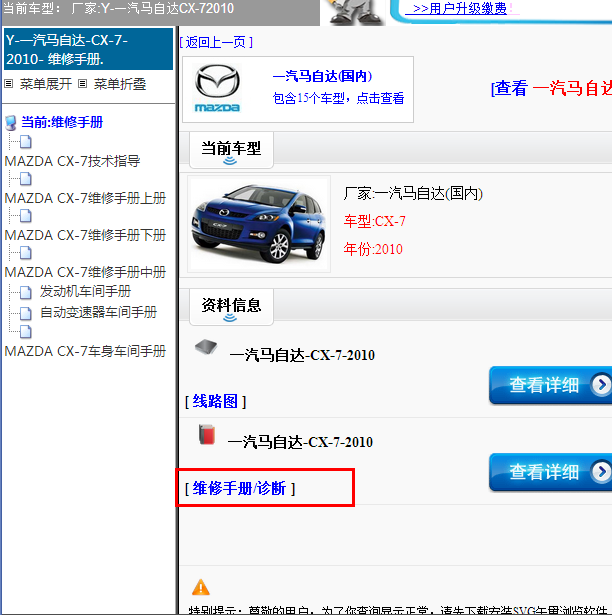Click 包含15个车型，点击查看 link
The image size is (612, 615).
(x=338, y=98)
